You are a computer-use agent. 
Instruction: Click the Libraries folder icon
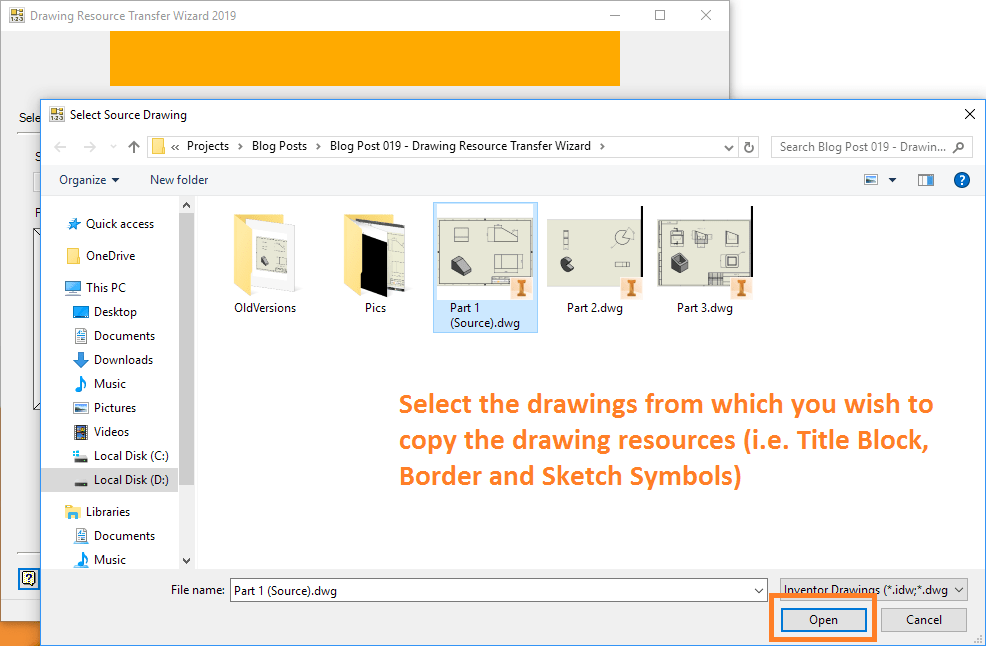(73, 512)
